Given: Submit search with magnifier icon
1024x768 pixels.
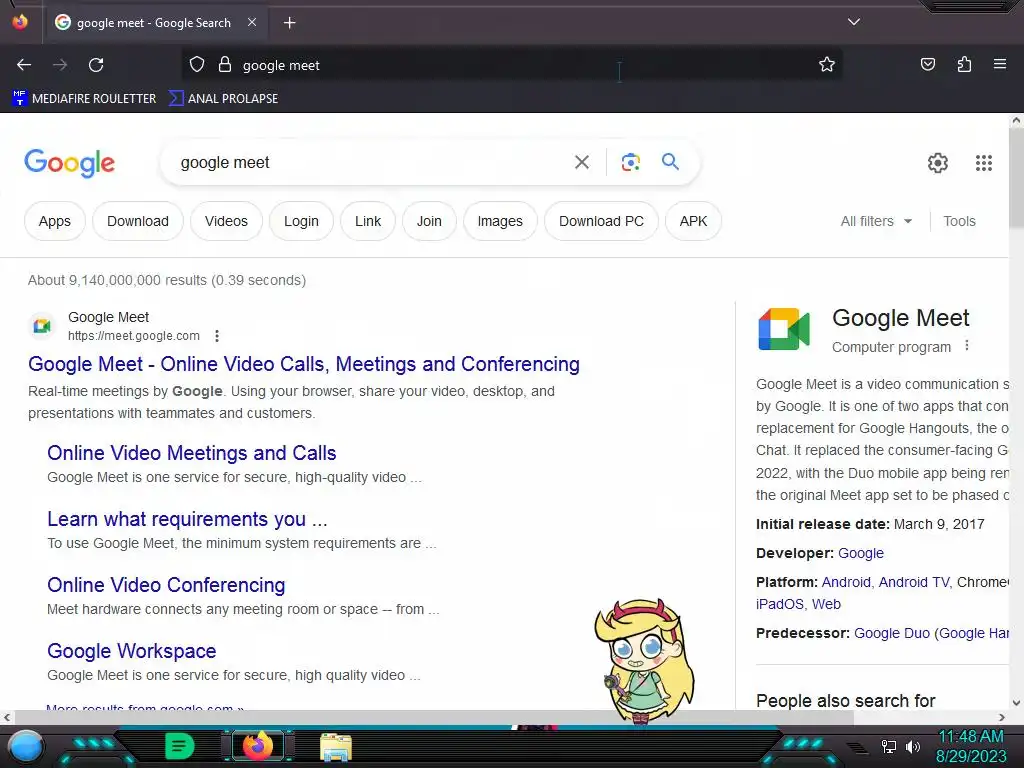Looking at the screenshot, I should [x=670, y=161].
